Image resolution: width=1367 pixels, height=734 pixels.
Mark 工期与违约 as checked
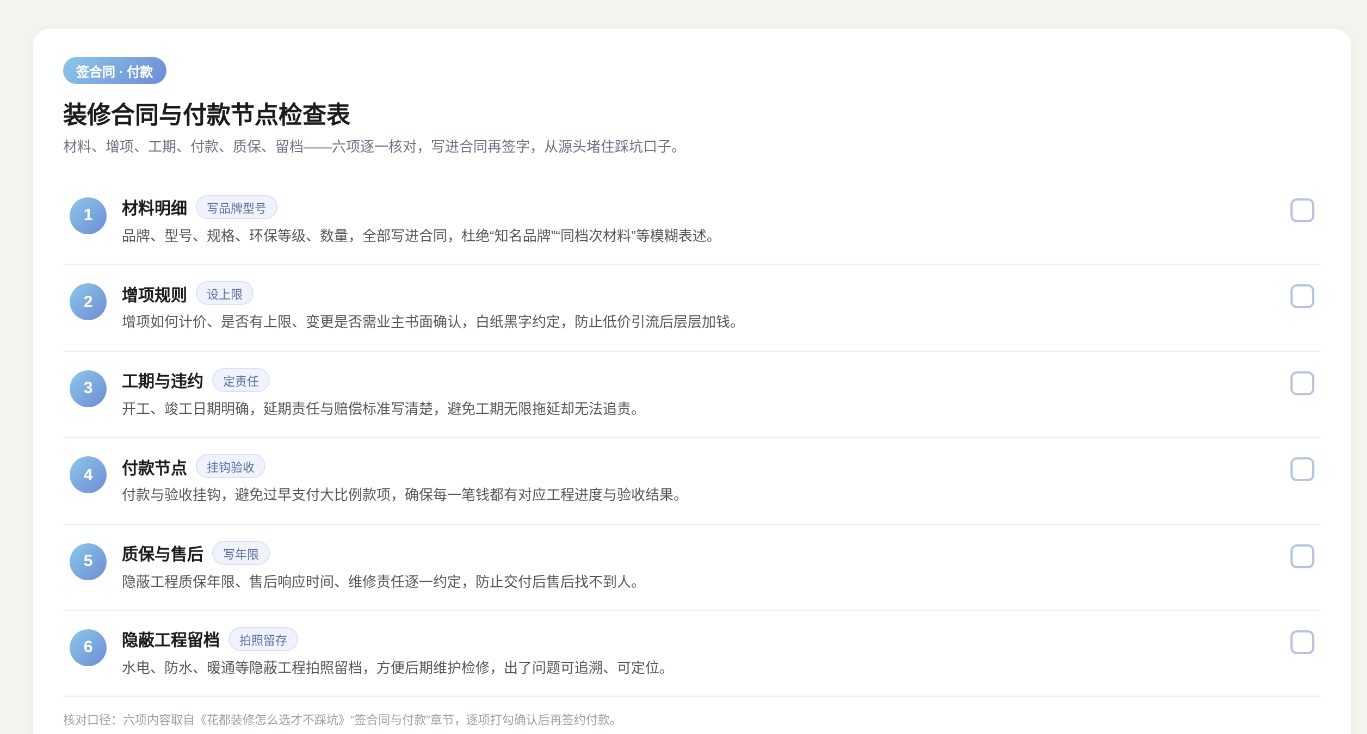tap(1302, 383)
